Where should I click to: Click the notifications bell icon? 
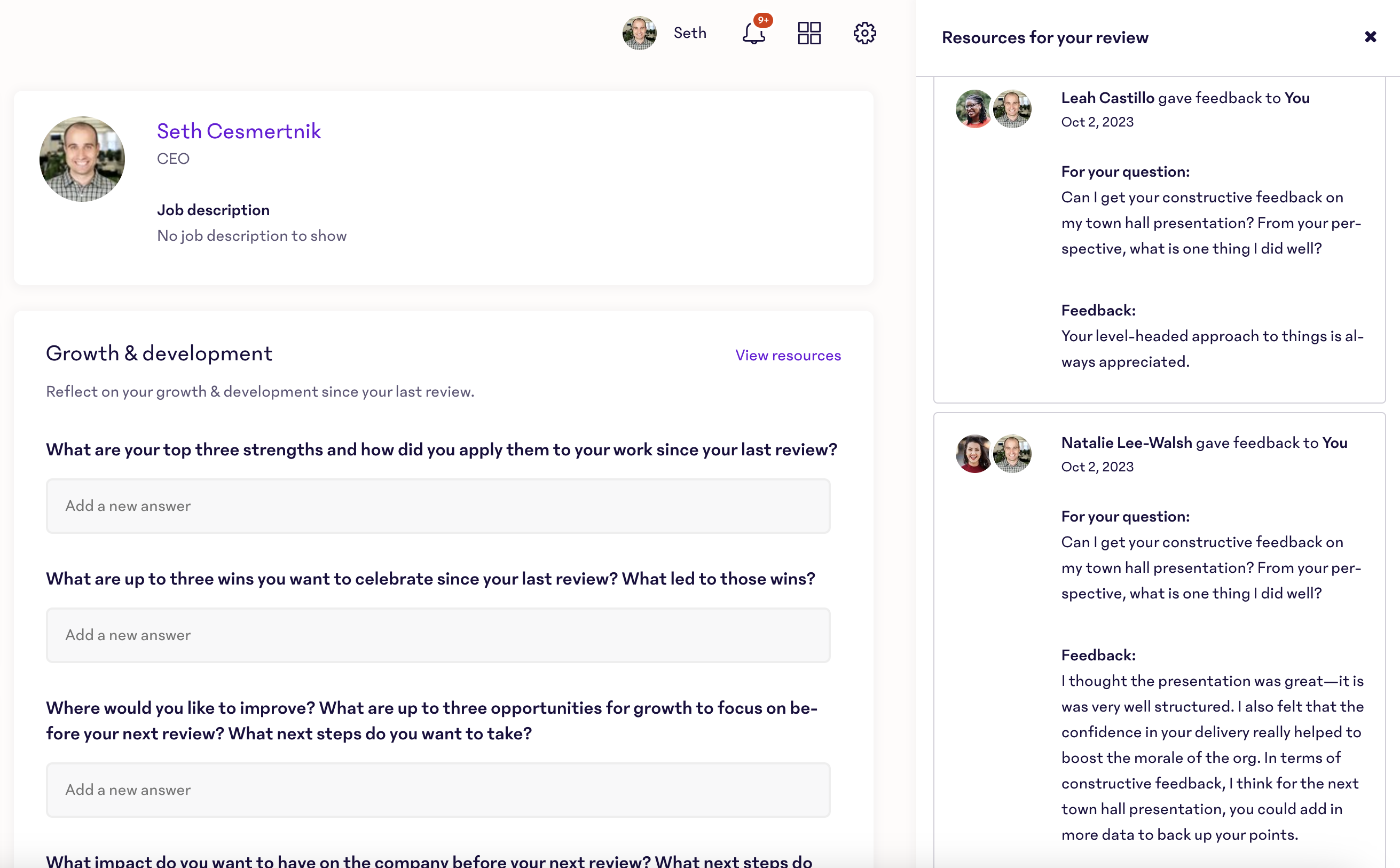(x=753, y=33)
